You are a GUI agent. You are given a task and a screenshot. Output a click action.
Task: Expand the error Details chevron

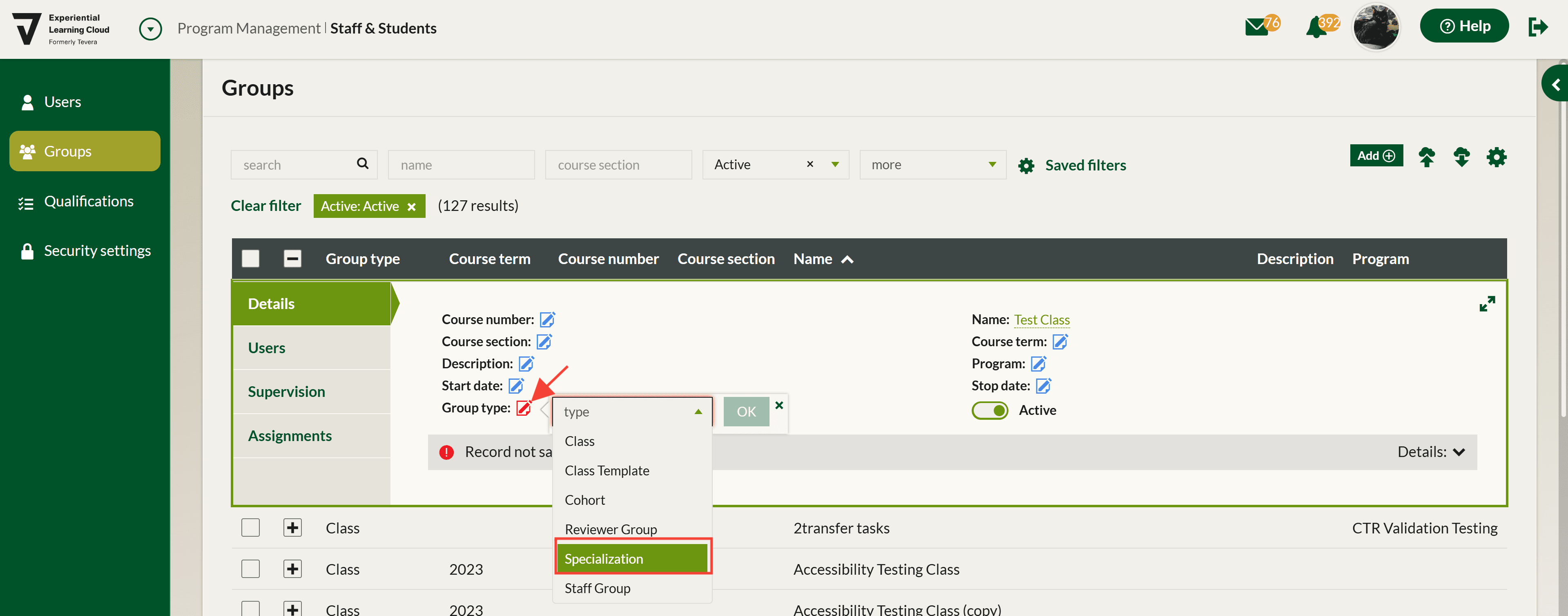1459,452
